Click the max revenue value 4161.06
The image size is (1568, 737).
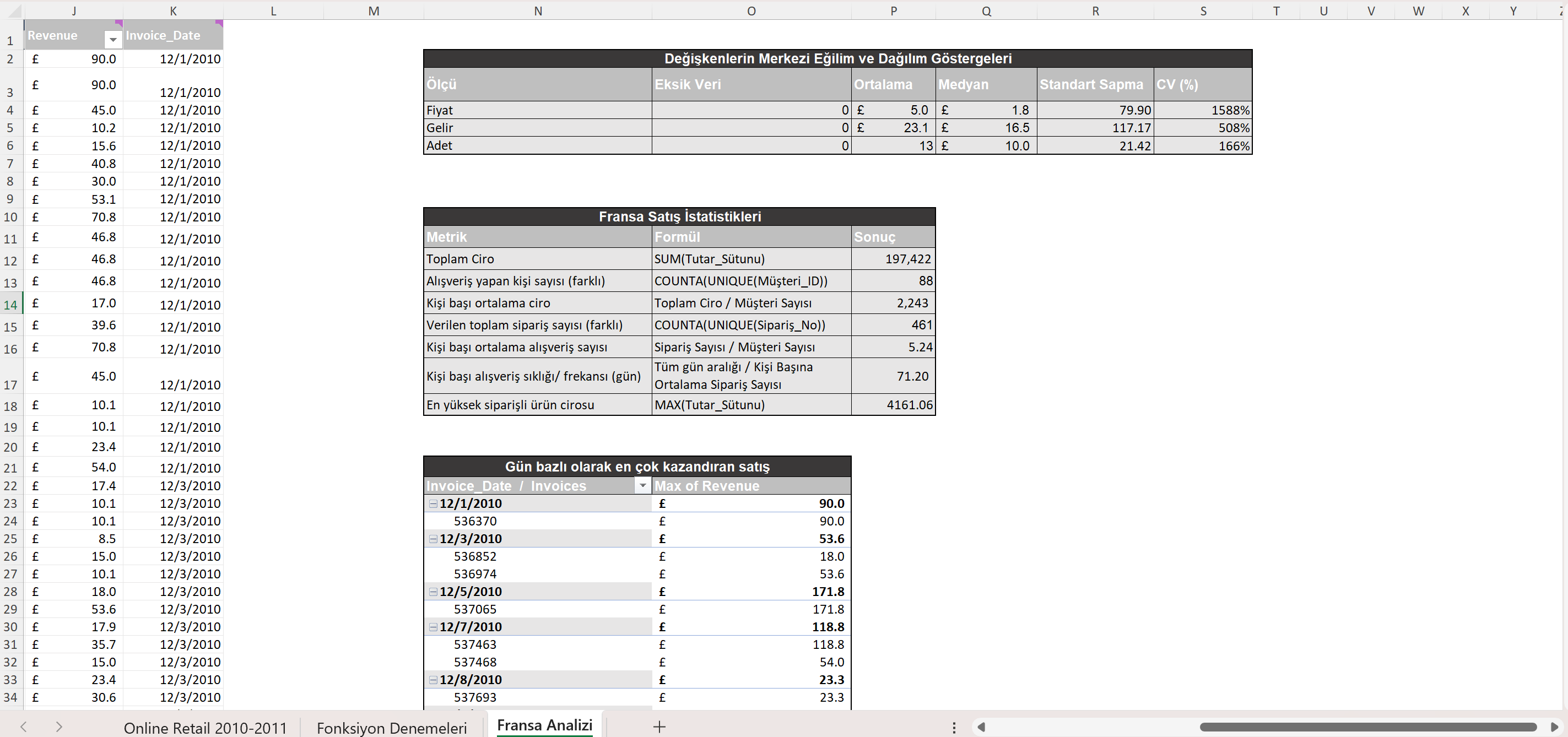(893, 405)
